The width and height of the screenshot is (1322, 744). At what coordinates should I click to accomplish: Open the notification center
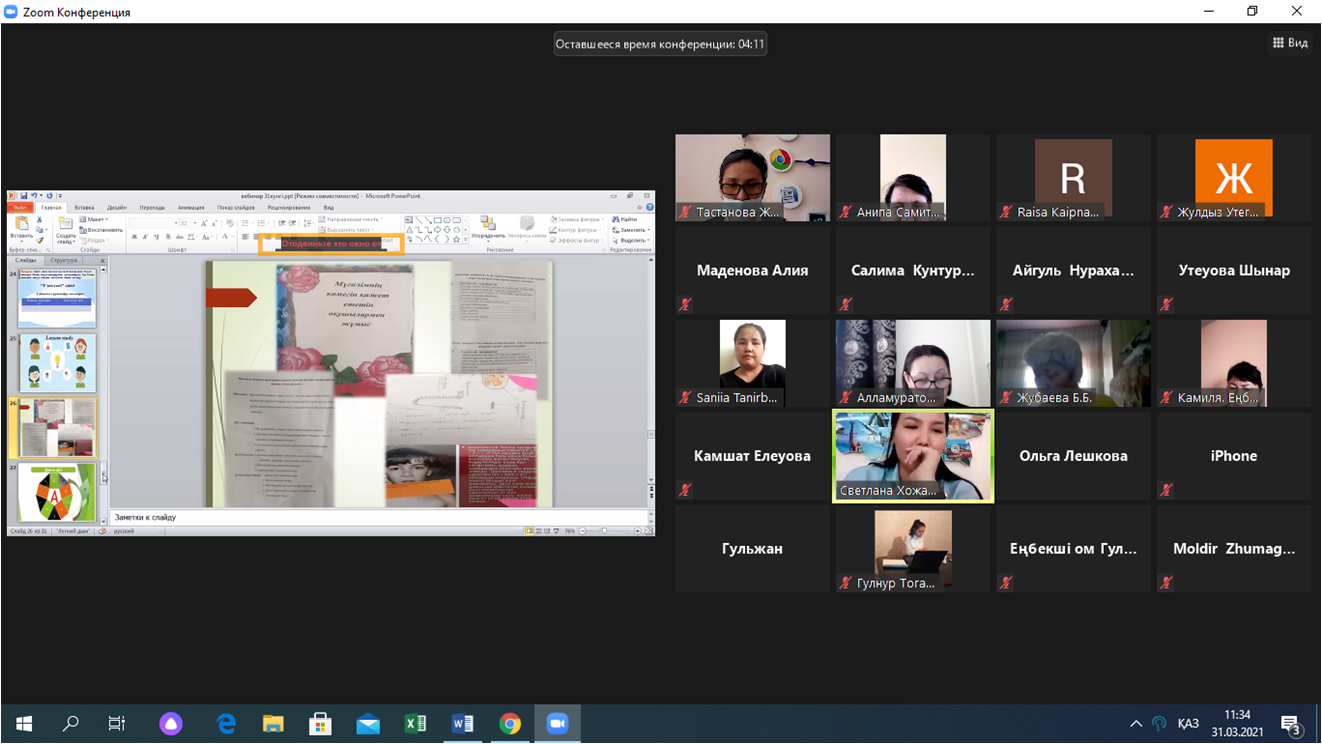[1291, 724]
